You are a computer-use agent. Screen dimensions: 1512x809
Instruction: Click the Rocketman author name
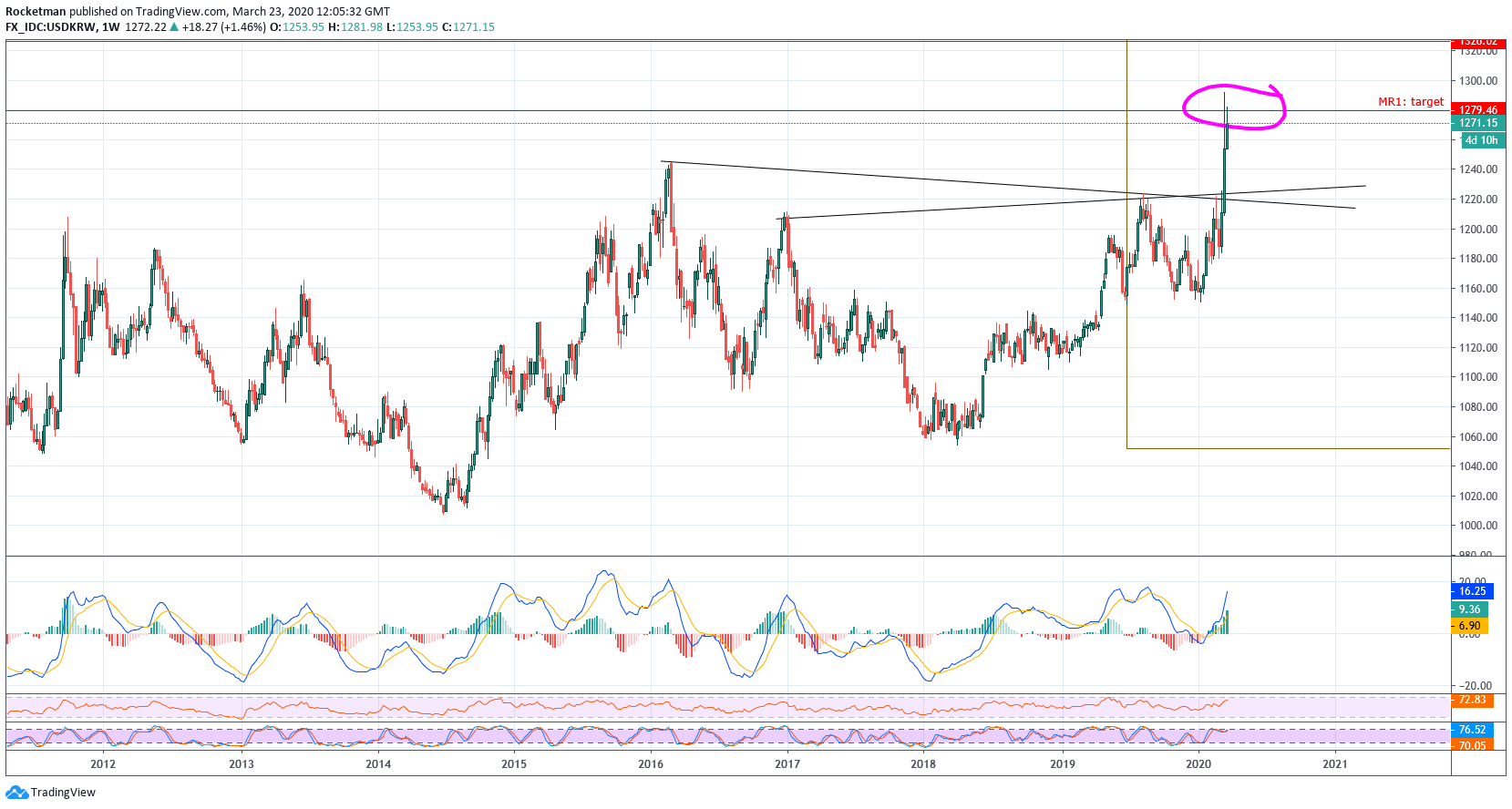click(36, 12)
